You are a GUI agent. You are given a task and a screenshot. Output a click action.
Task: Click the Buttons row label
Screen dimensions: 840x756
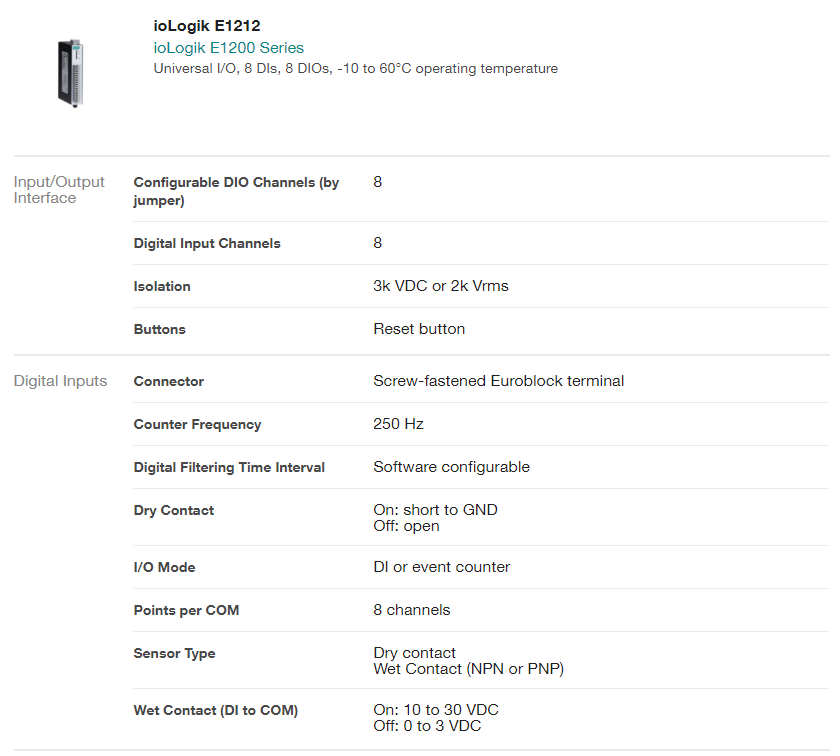click(x=160, y=329)
